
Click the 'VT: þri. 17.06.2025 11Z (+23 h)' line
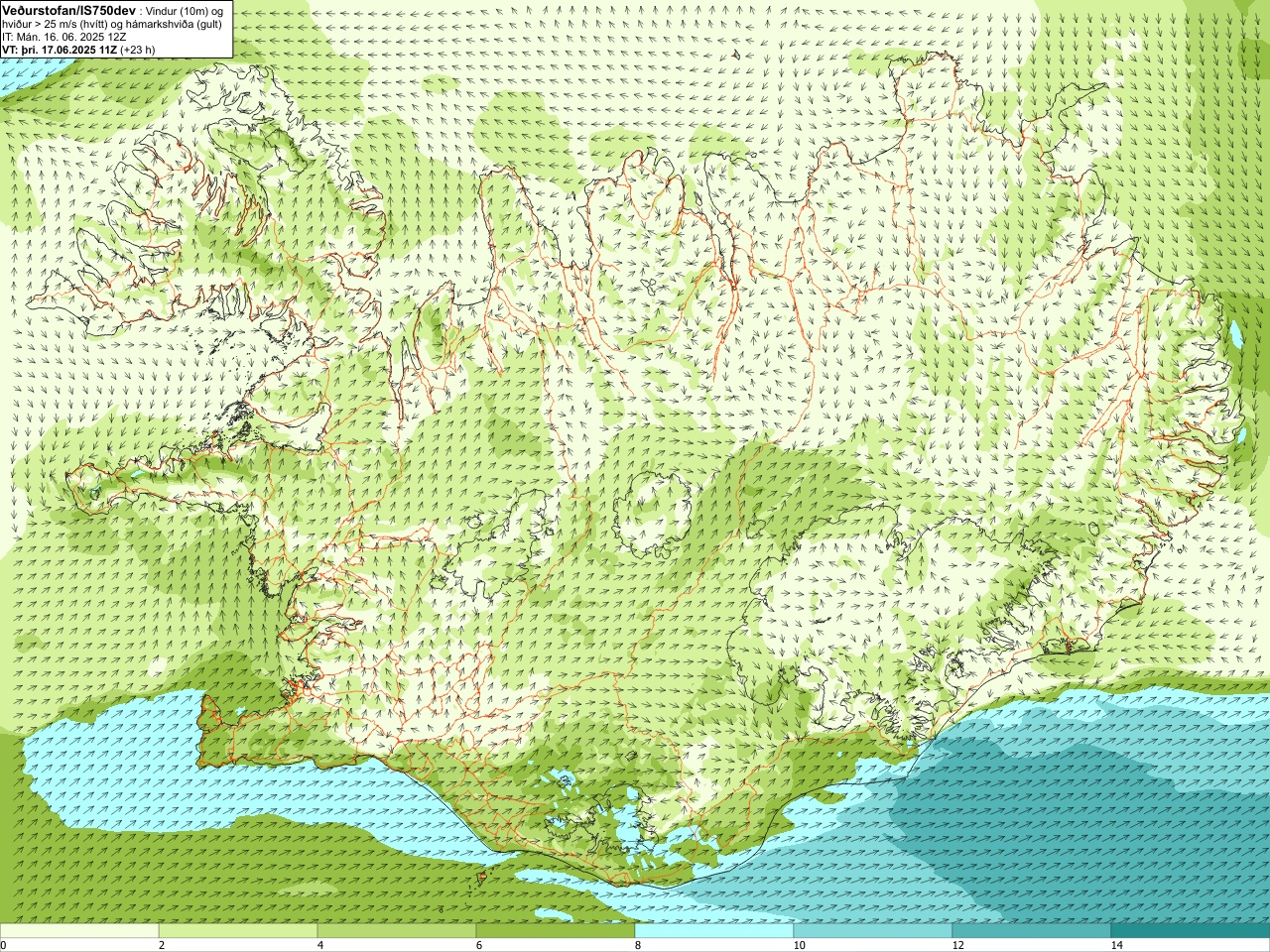coord(77,49)
